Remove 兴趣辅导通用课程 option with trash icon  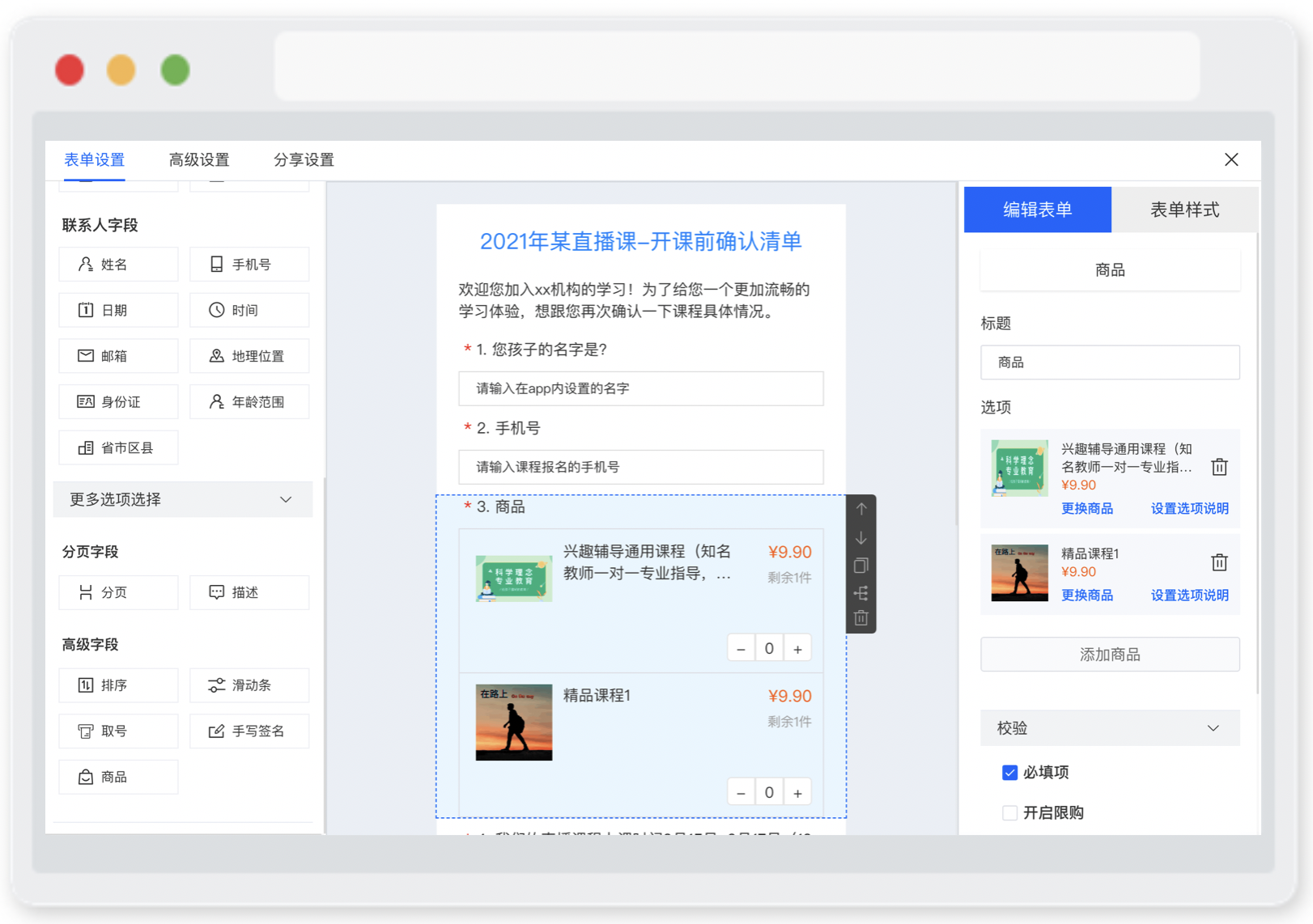pyautogui.click(x=1219, y=467)
